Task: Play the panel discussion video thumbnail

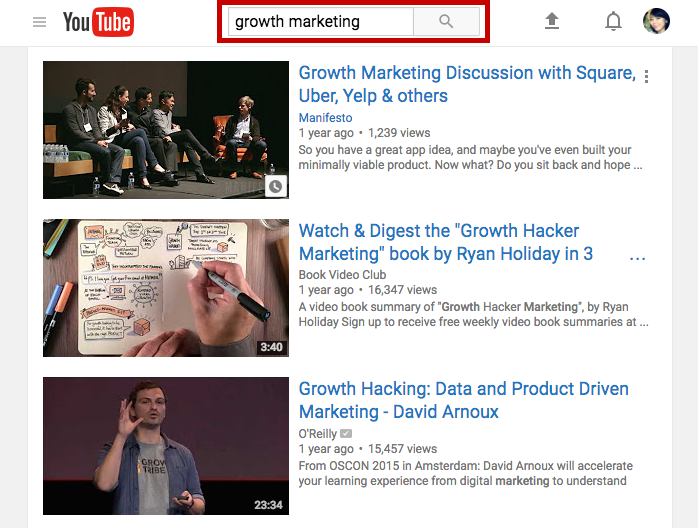Action: (x=166, y=130)
